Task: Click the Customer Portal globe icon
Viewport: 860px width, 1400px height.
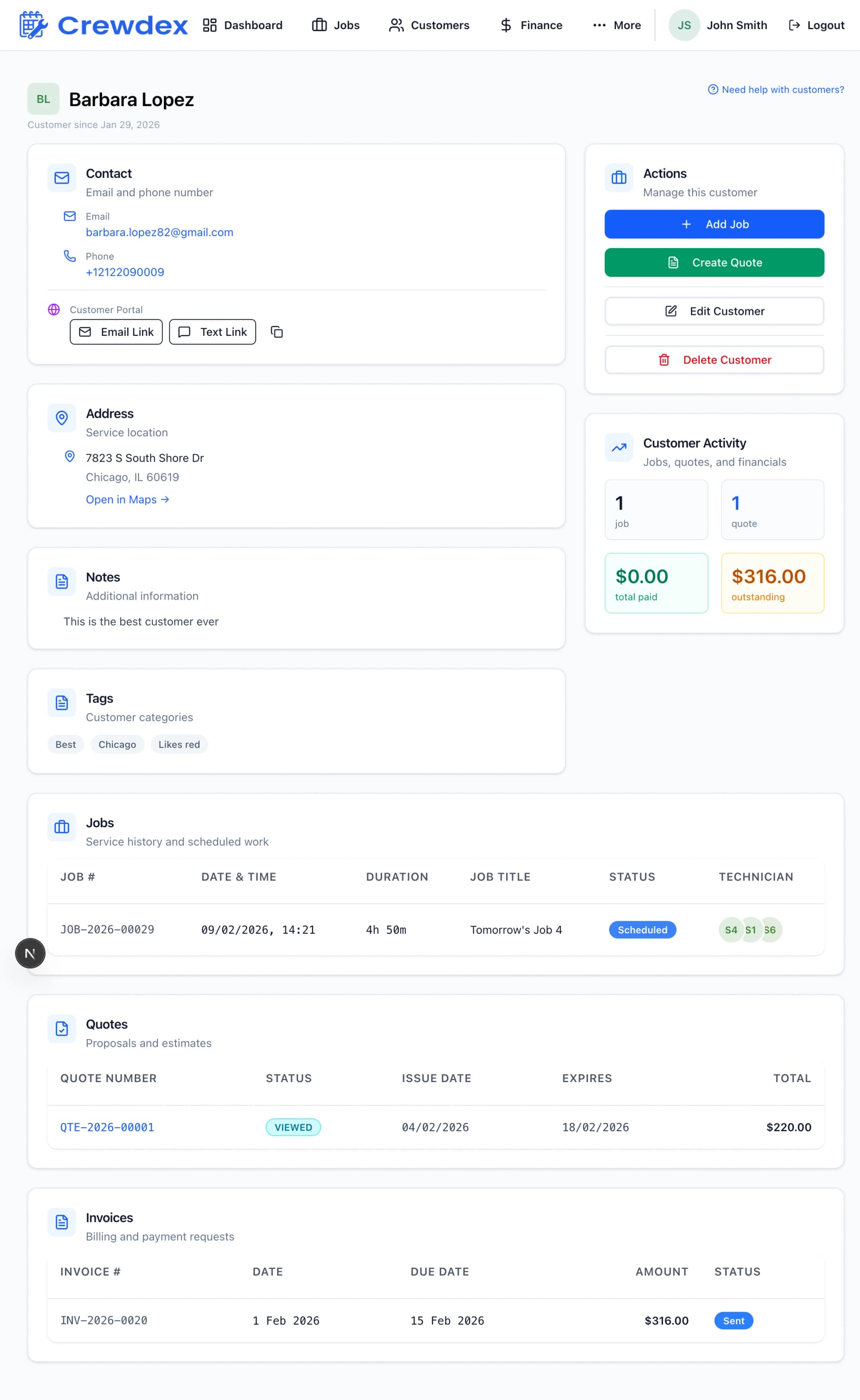Action: tap(54, 309)
